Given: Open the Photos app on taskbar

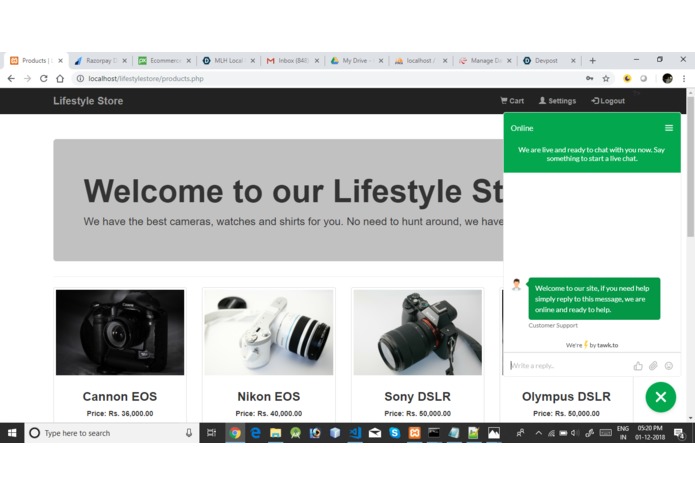Looking at the screenshot, I should [x=494, y=433].
